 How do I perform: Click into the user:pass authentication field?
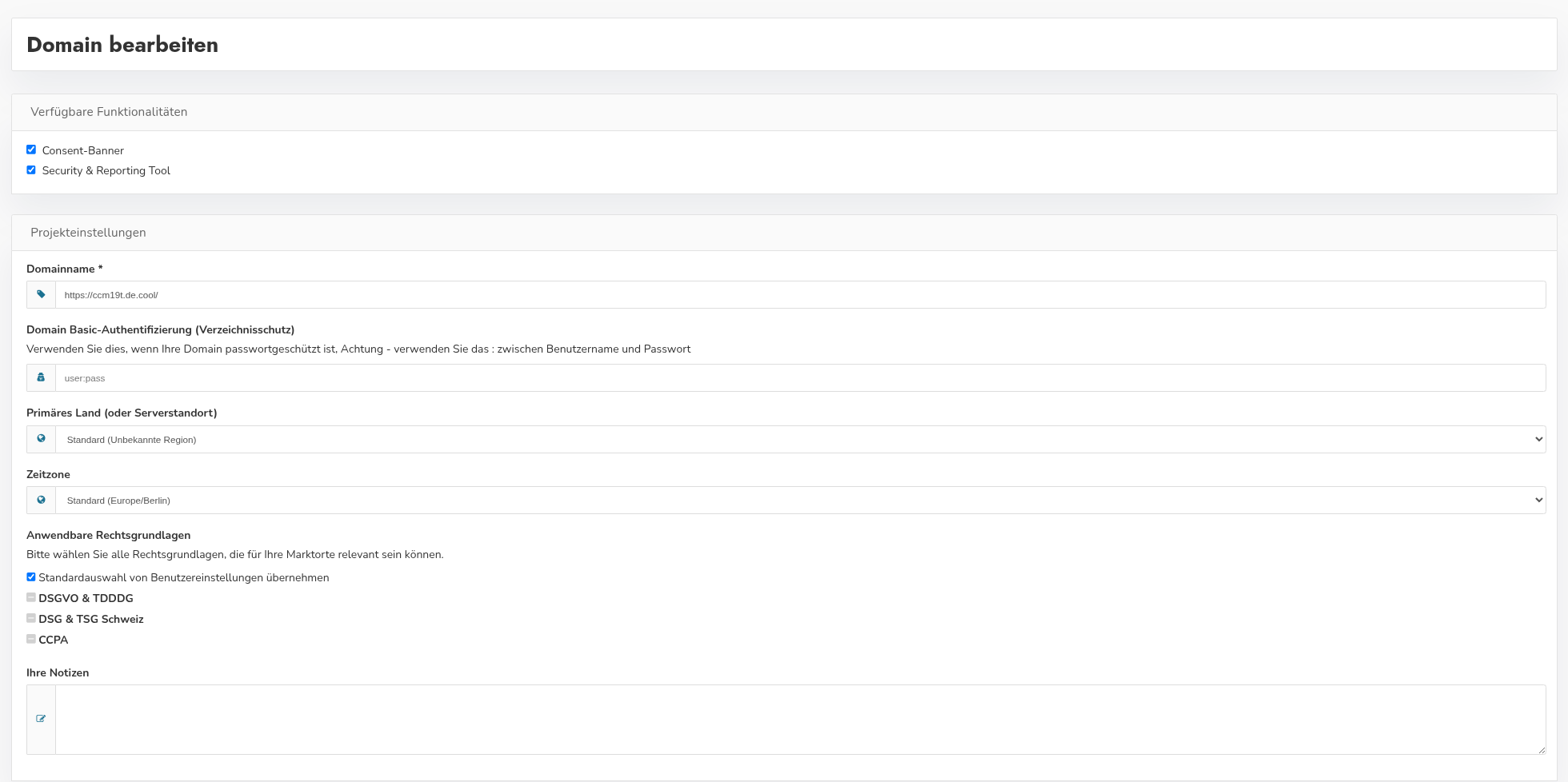(x=800, y=377)
